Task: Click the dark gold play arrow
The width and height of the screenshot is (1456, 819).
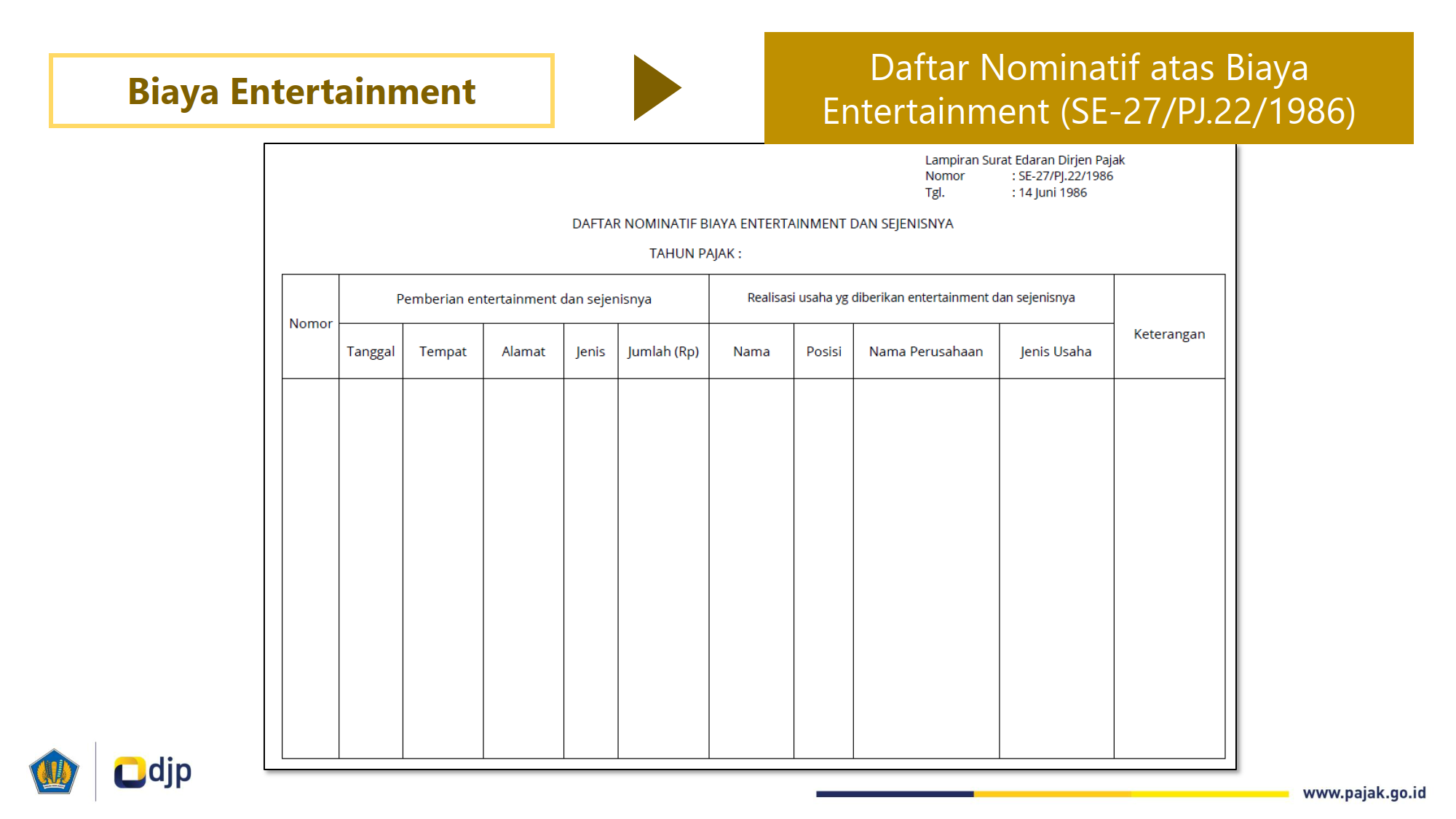Action: click(x=657, y=87)
